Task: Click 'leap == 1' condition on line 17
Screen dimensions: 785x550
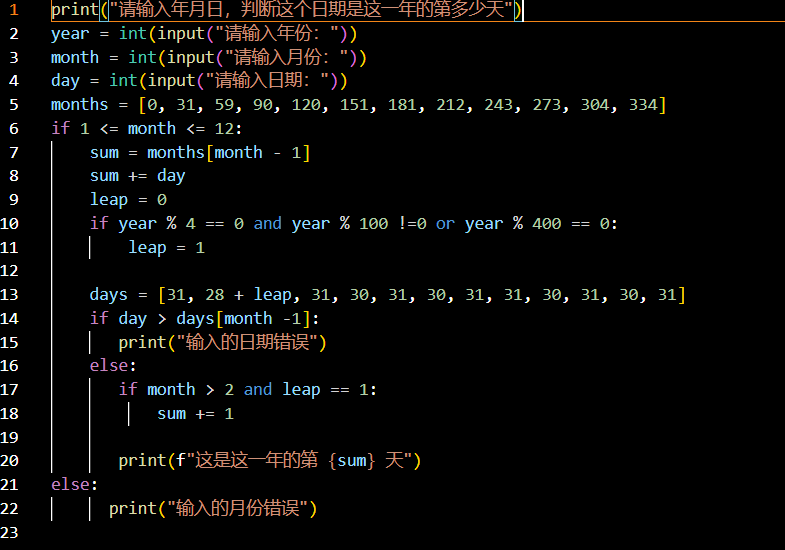Action: (x=325, y=390)
